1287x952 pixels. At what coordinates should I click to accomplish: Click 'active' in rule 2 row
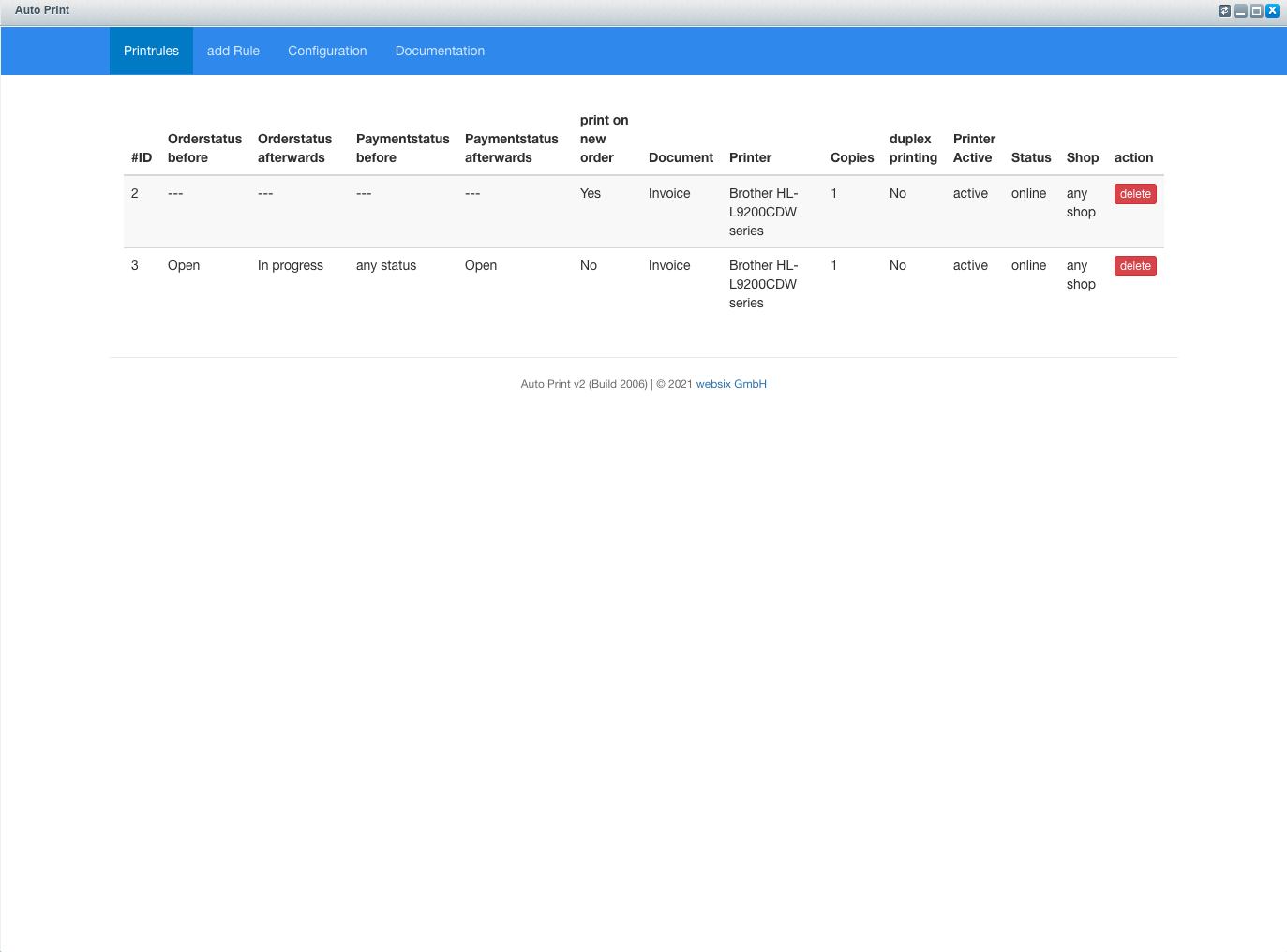(x=970, y=193)
